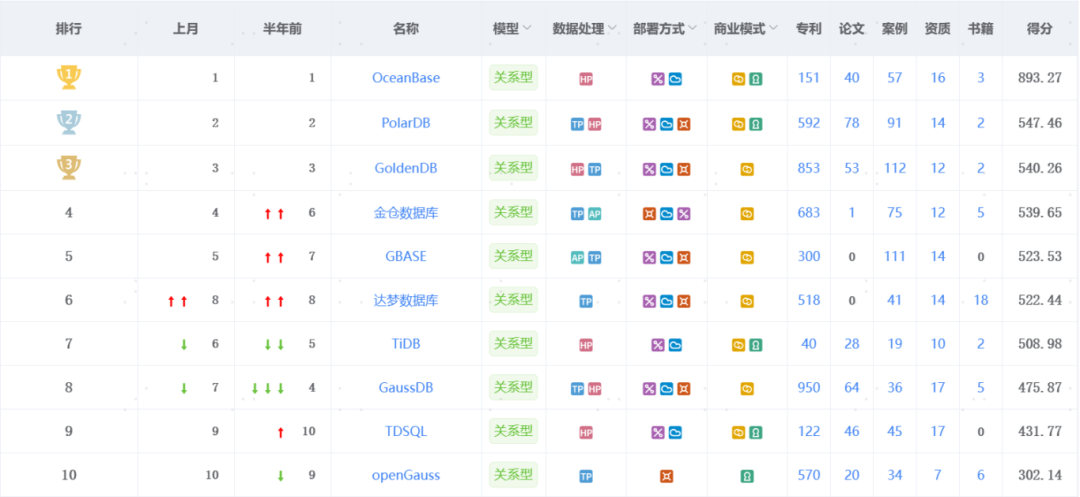Screen dimensions: 1080x497
Task: Click the 得分 column header
Action: pyautogui.click(x=1039, y=29)
